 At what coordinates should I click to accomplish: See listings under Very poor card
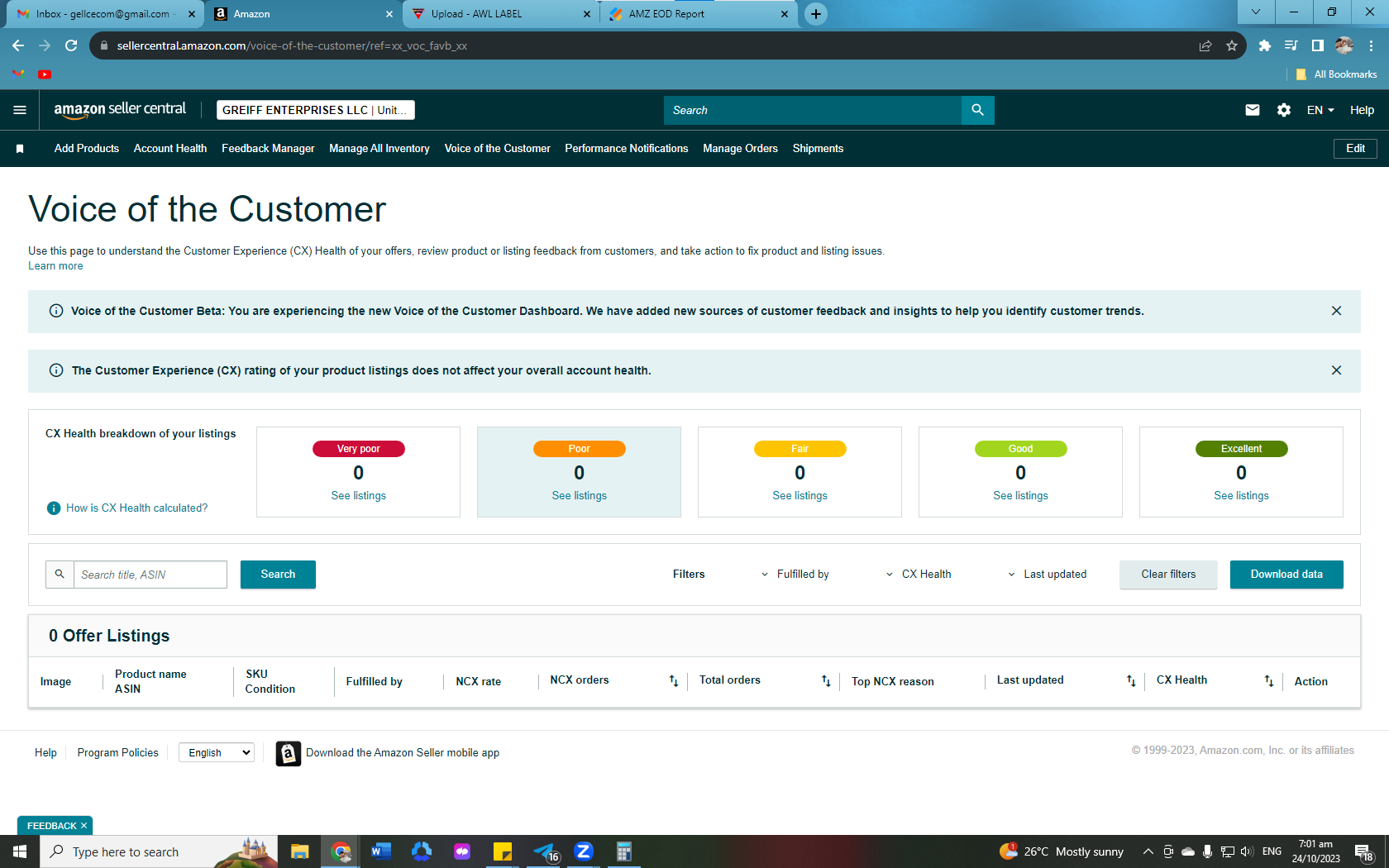pos(358,496)
